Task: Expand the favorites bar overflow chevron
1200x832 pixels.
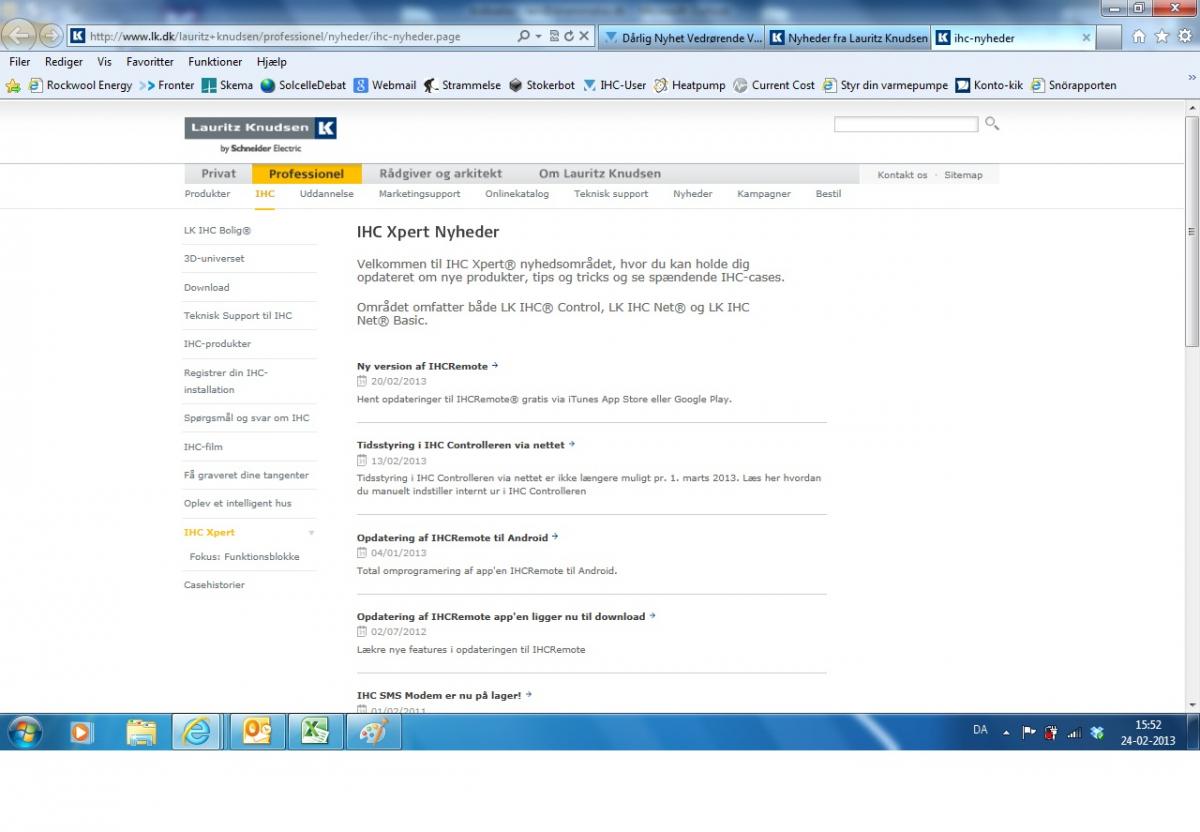Action: coord(1189,78)
